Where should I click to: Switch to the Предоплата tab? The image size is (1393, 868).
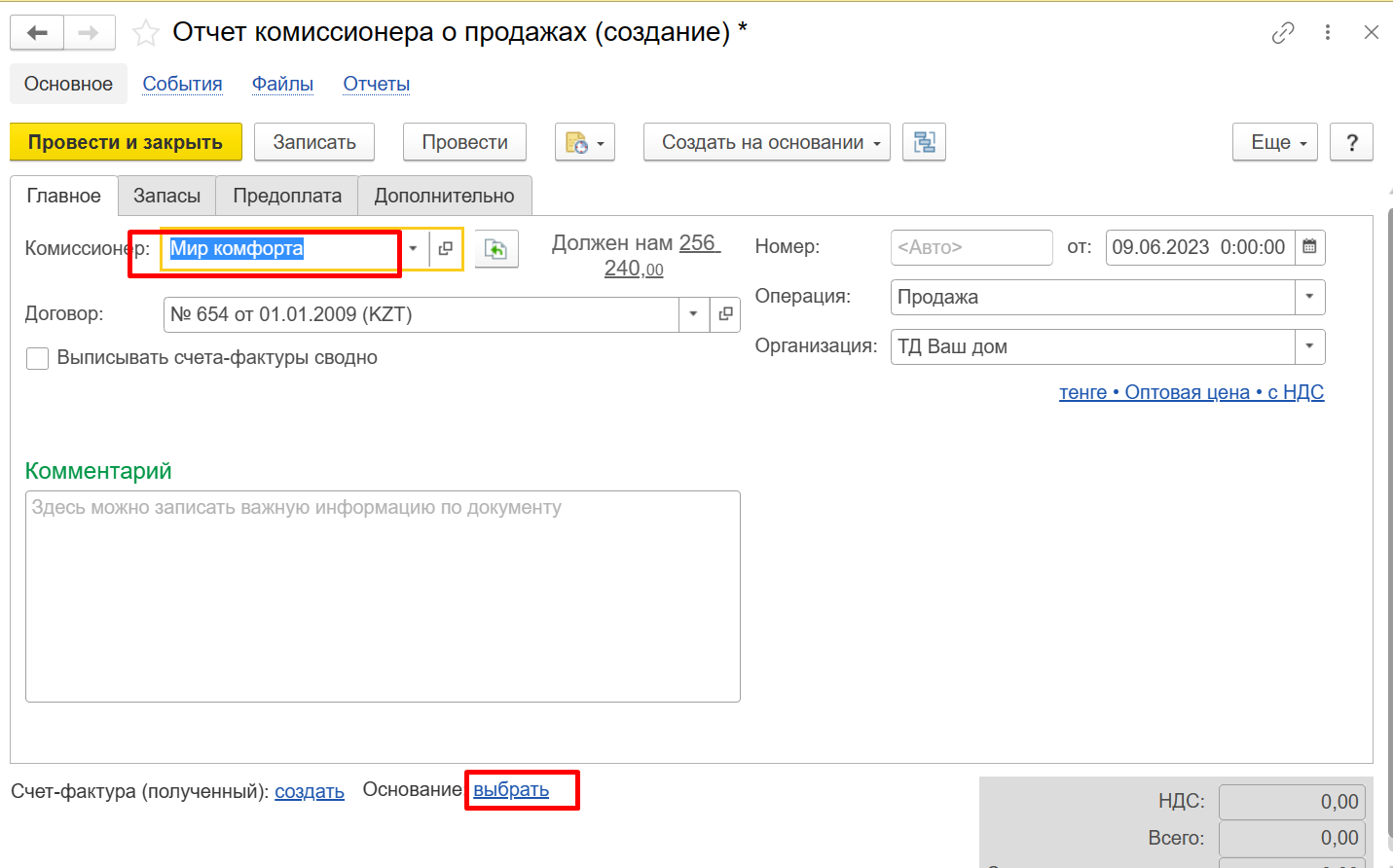point(287,196)
